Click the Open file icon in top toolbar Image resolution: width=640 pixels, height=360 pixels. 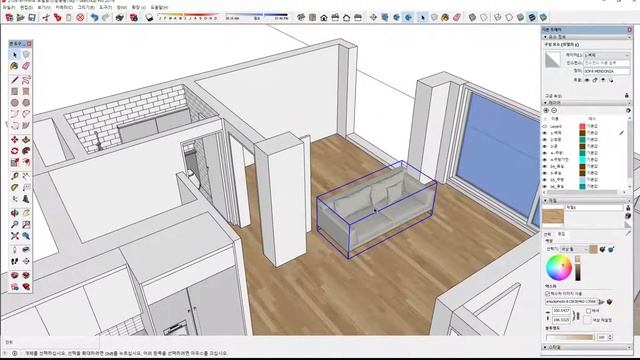(x=20, y=17)
